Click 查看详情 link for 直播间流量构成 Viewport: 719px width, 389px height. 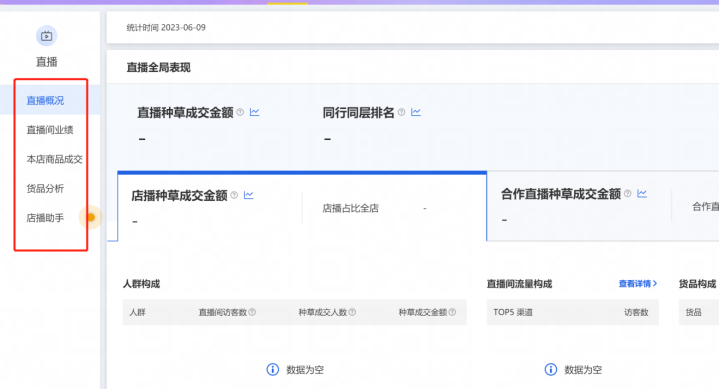tap(638, 283)
